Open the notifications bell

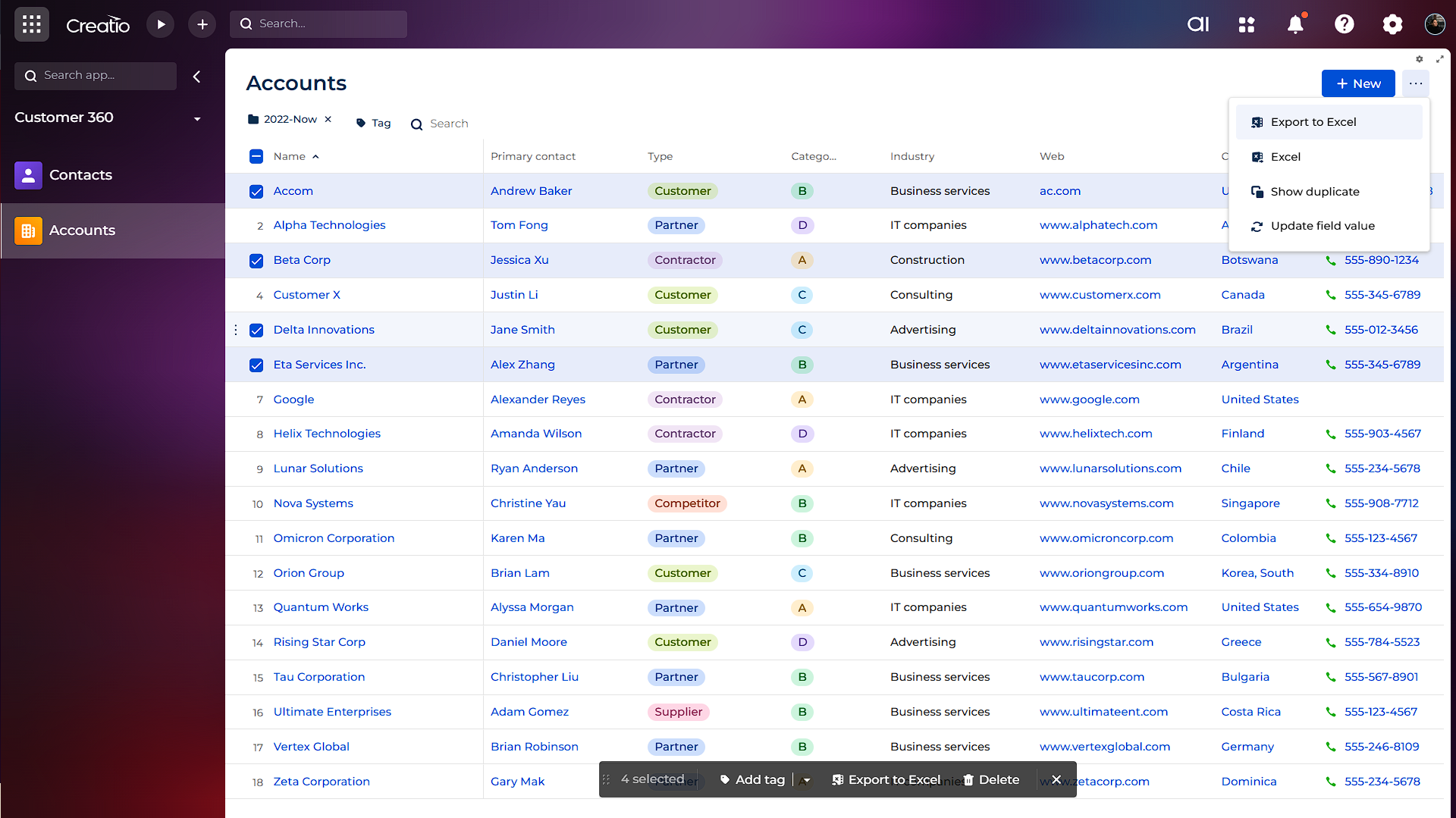tap(1295, 24)
